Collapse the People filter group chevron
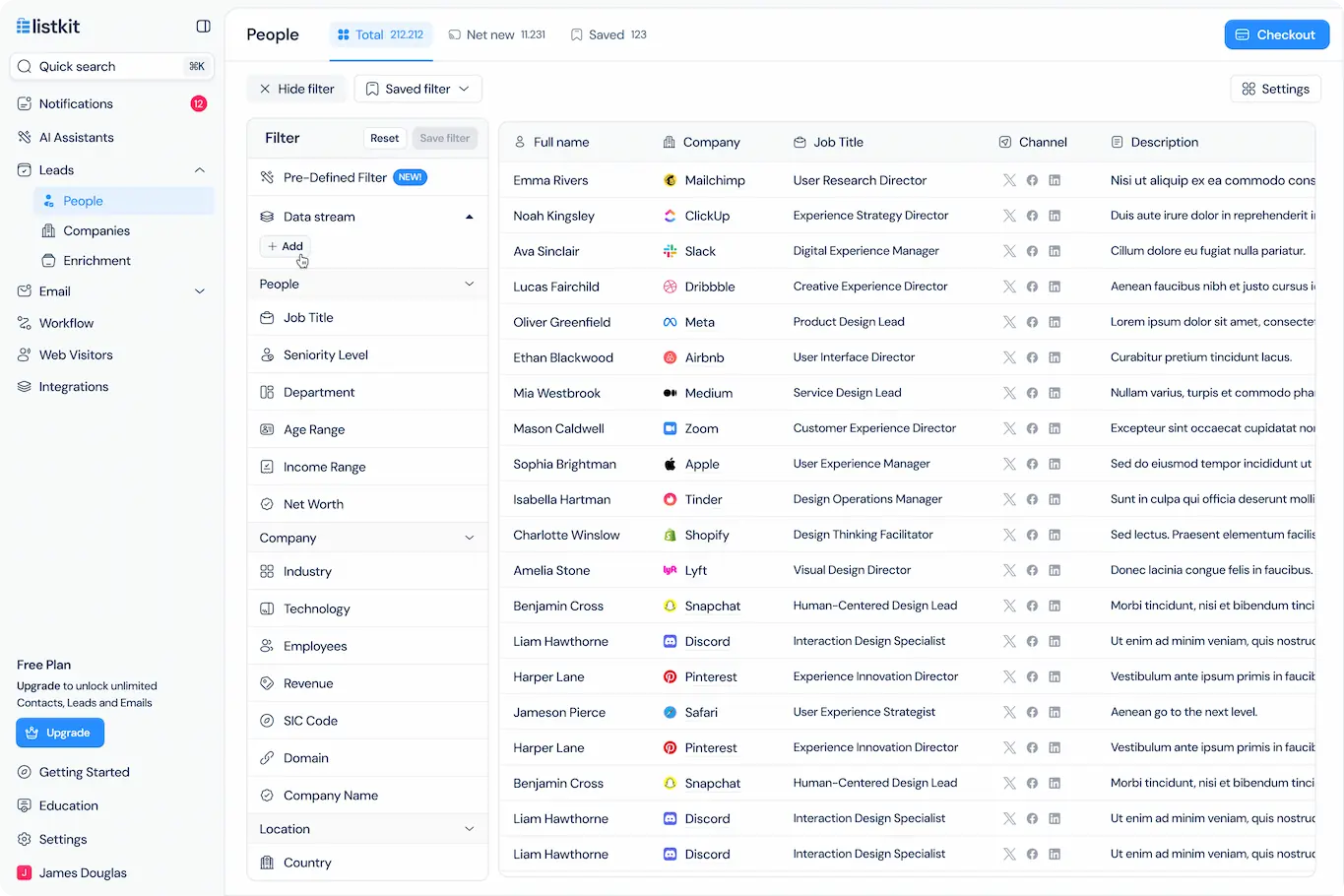The width and height of the screenshot is (1344, 896). tap(470, 284)
